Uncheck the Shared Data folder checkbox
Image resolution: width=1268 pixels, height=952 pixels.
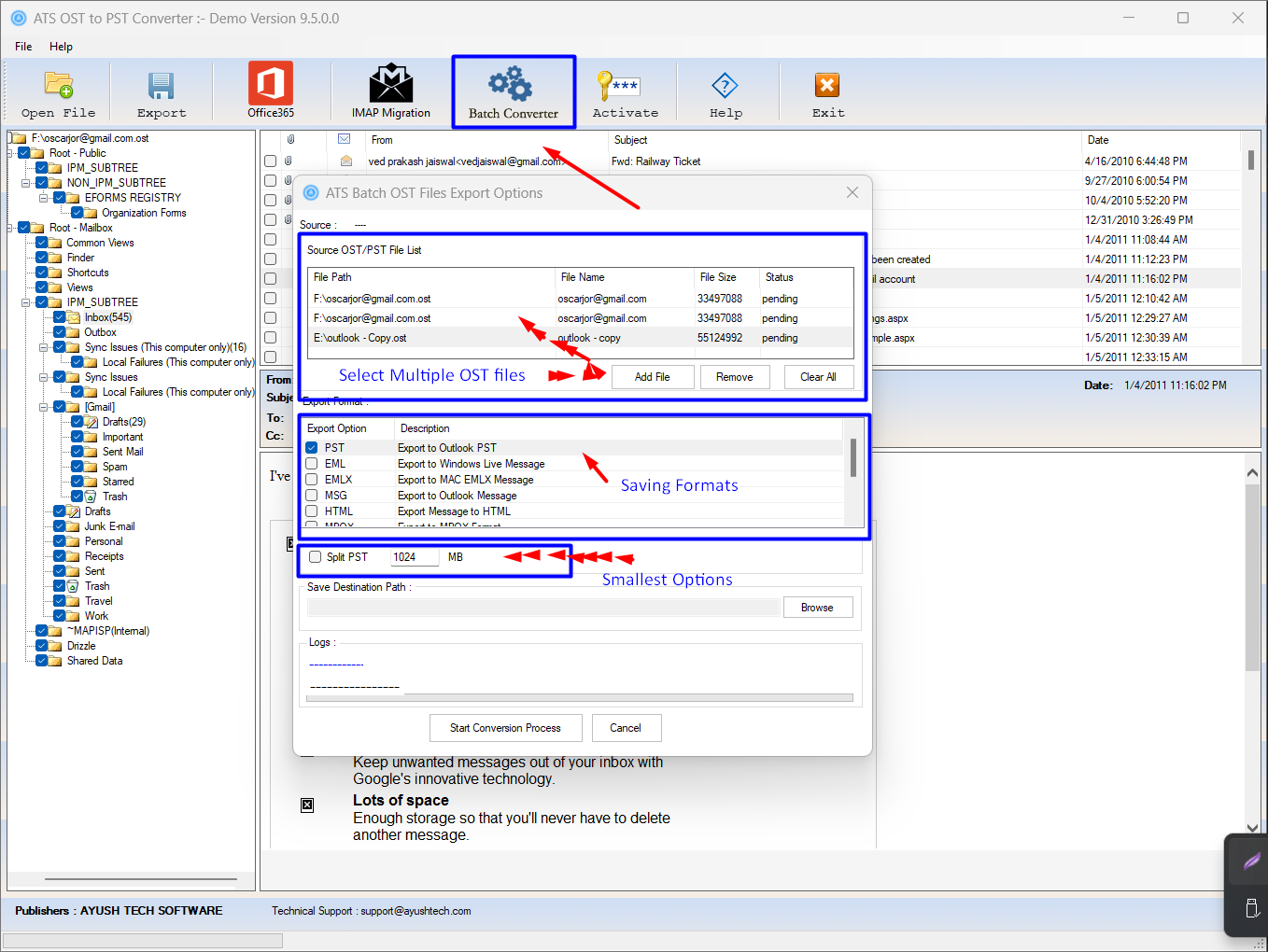tap(41, 661)
